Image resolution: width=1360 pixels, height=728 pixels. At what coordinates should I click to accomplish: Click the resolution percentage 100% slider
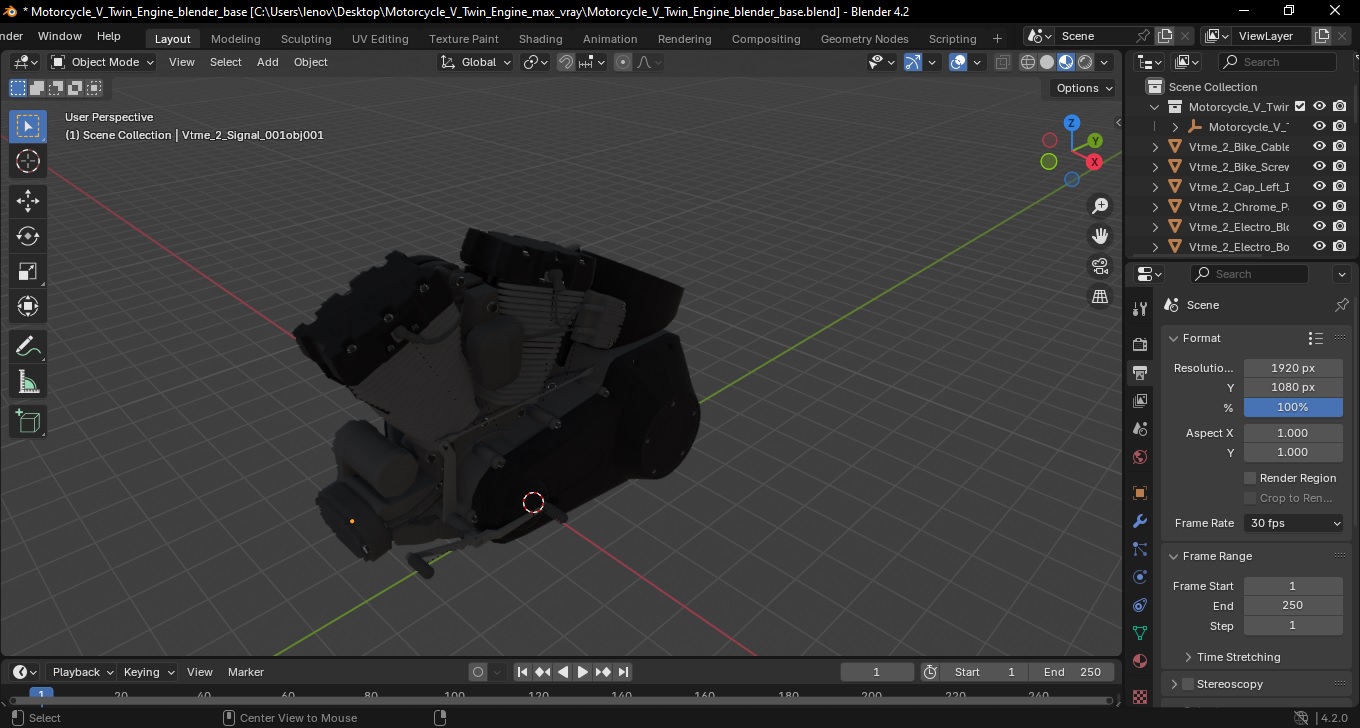point(1293,407)
